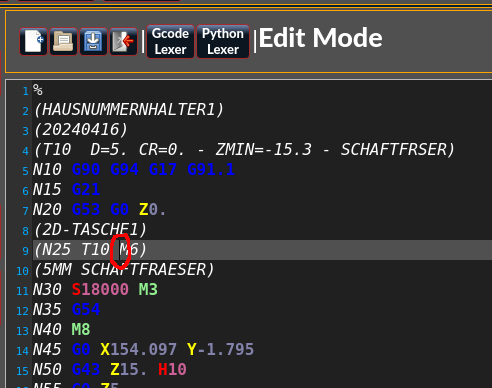The image size is (492, 388).
Task: Create a new file with the blank page icon
Action: click(x=33, y=42)
